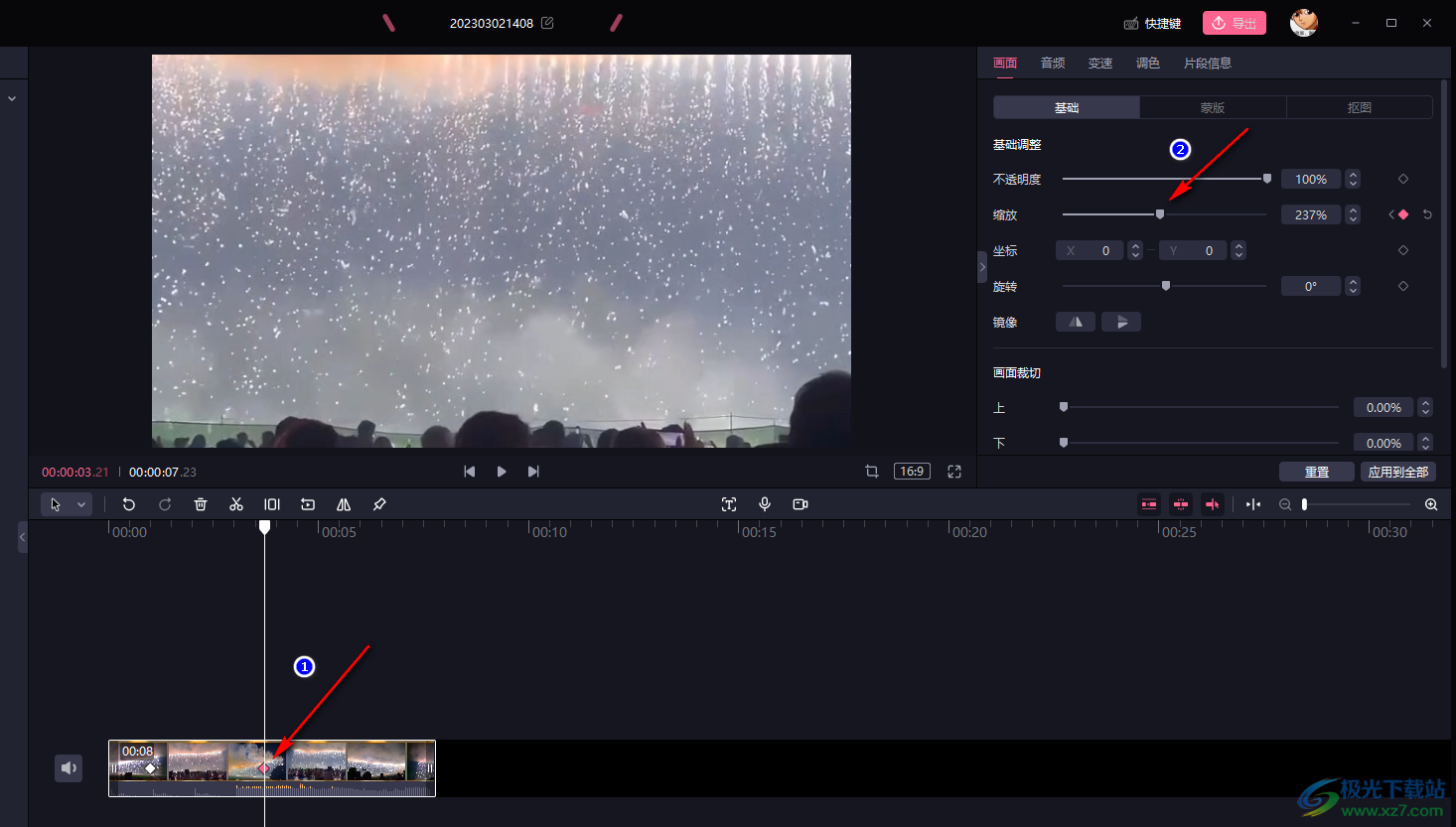Image resolution: width=1456 pixels, height=827 pixels.
Task: Click the scale 237% value field
Action: point(1311,214)
